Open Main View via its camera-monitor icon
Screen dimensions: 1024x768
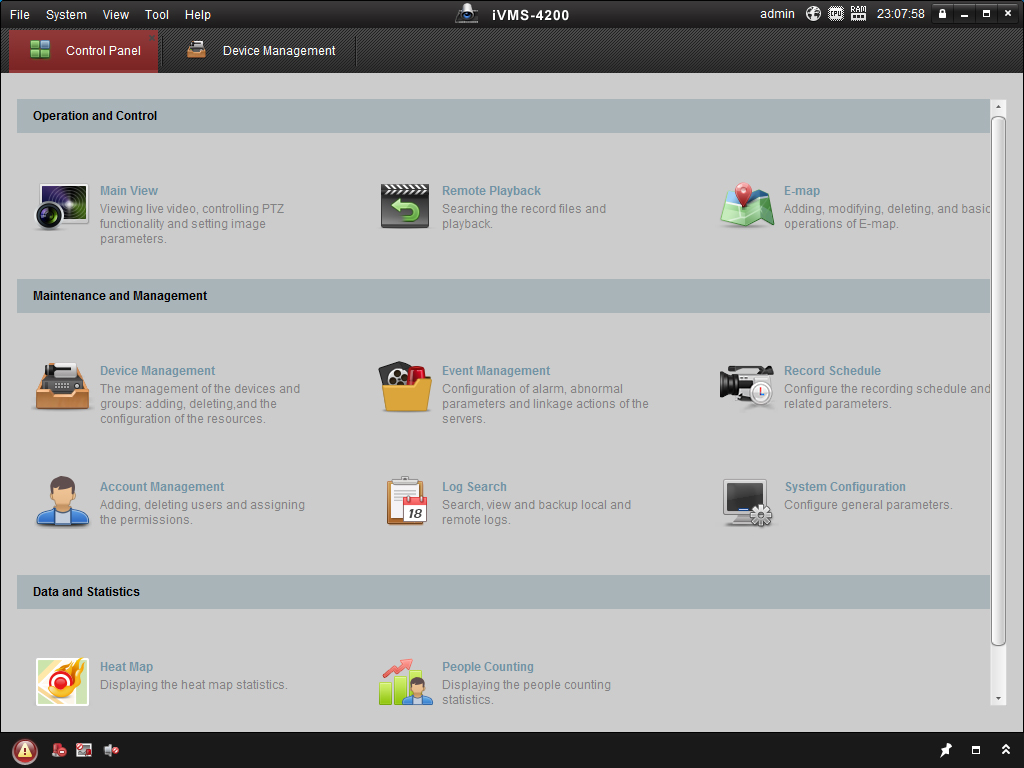click(62, 206)
